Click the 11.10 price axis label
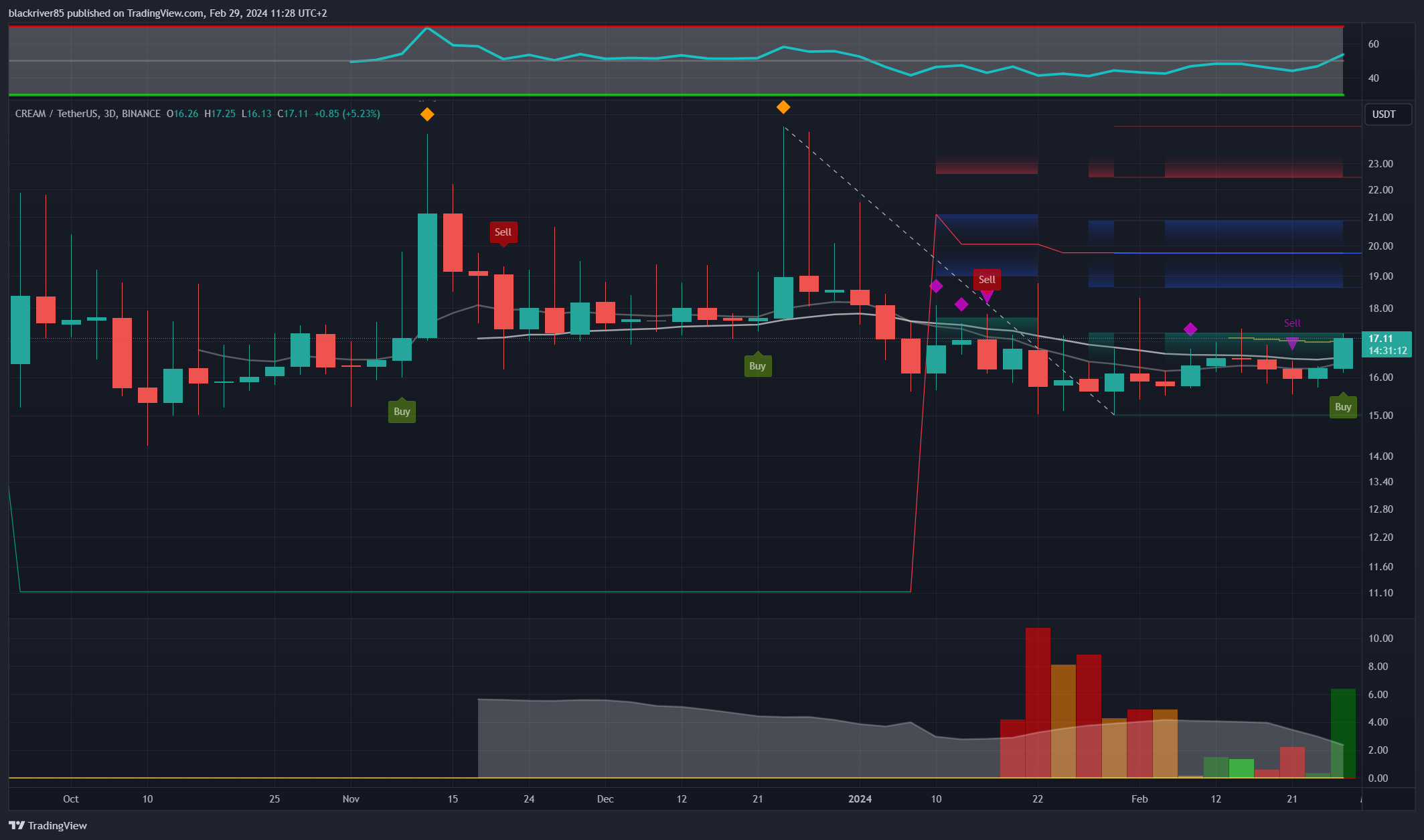 1380,593
